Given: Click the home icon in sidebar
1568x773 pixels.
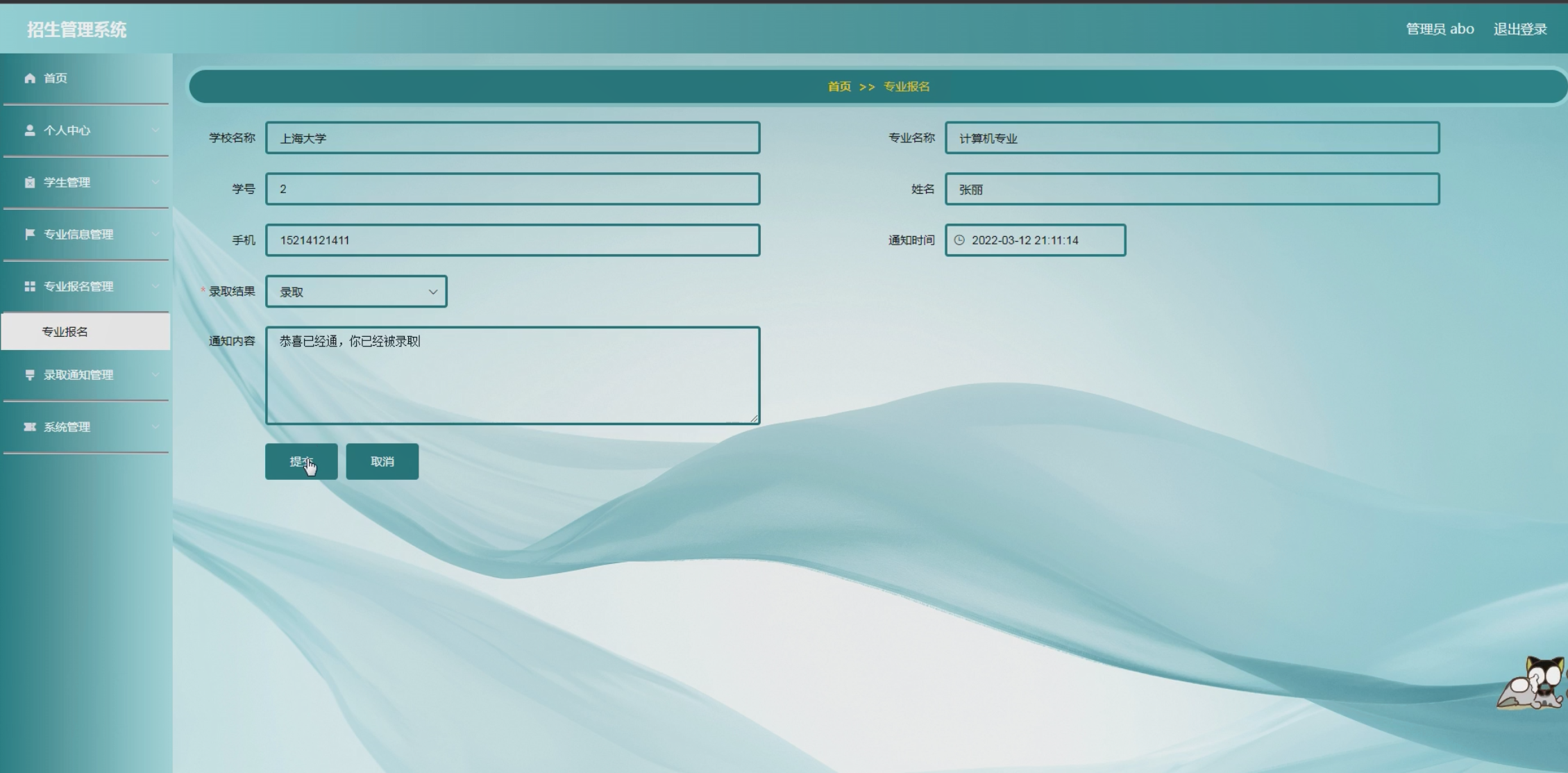Looking at the screenshot, I should click(30, 78).
